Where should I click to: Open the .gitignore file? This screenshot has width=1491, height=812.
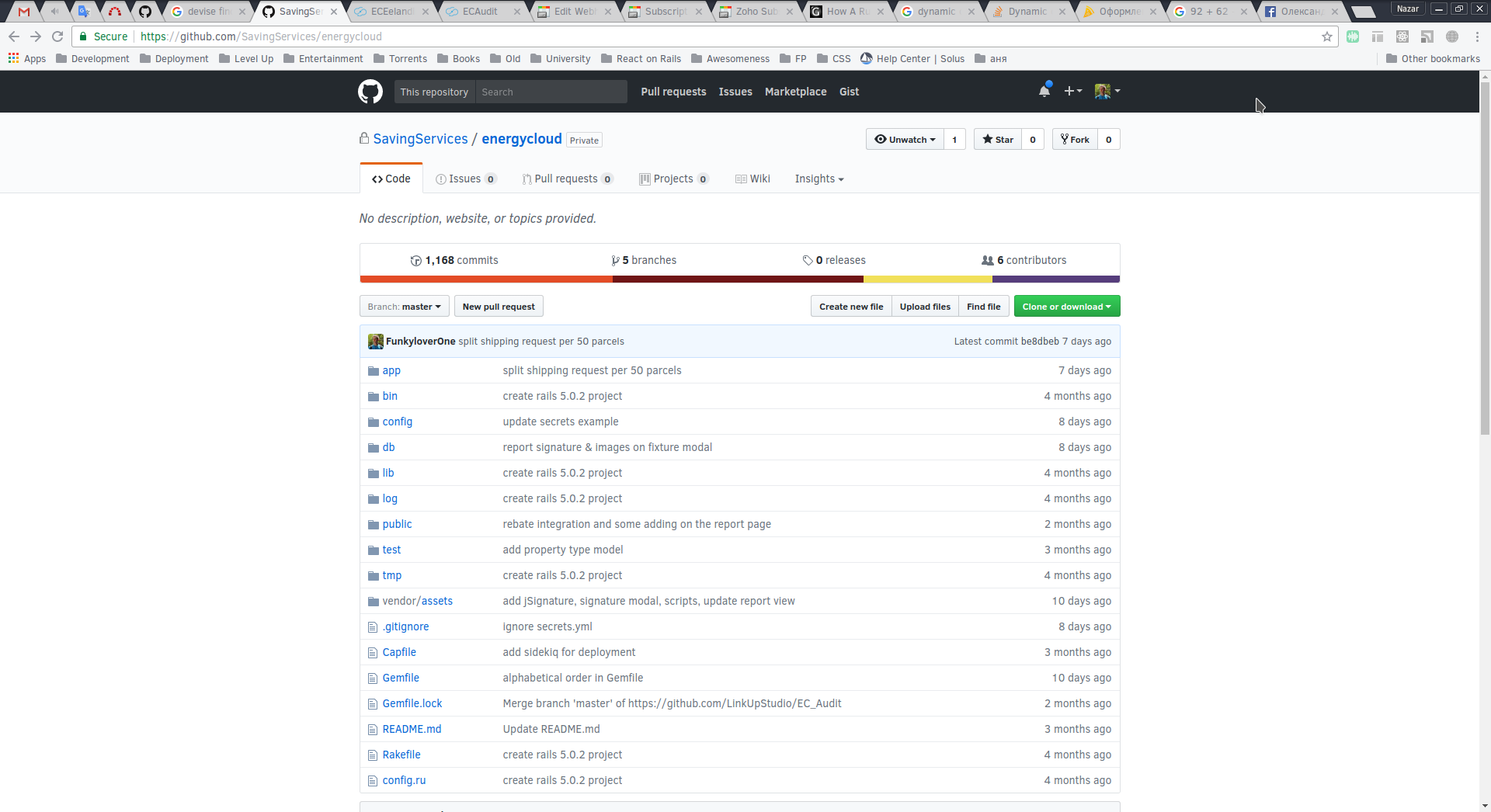click(x=405, y=626)
